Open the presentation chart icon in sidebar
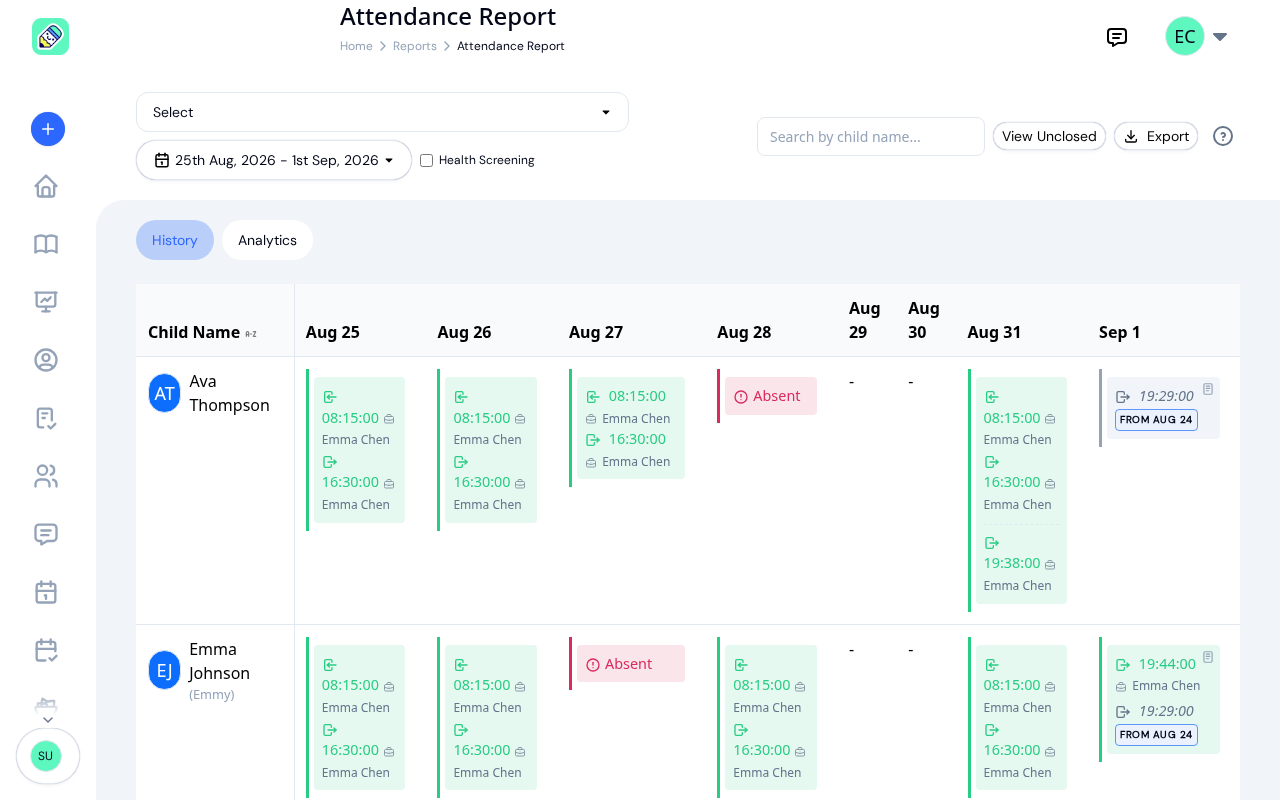 (x=46, y=302)
